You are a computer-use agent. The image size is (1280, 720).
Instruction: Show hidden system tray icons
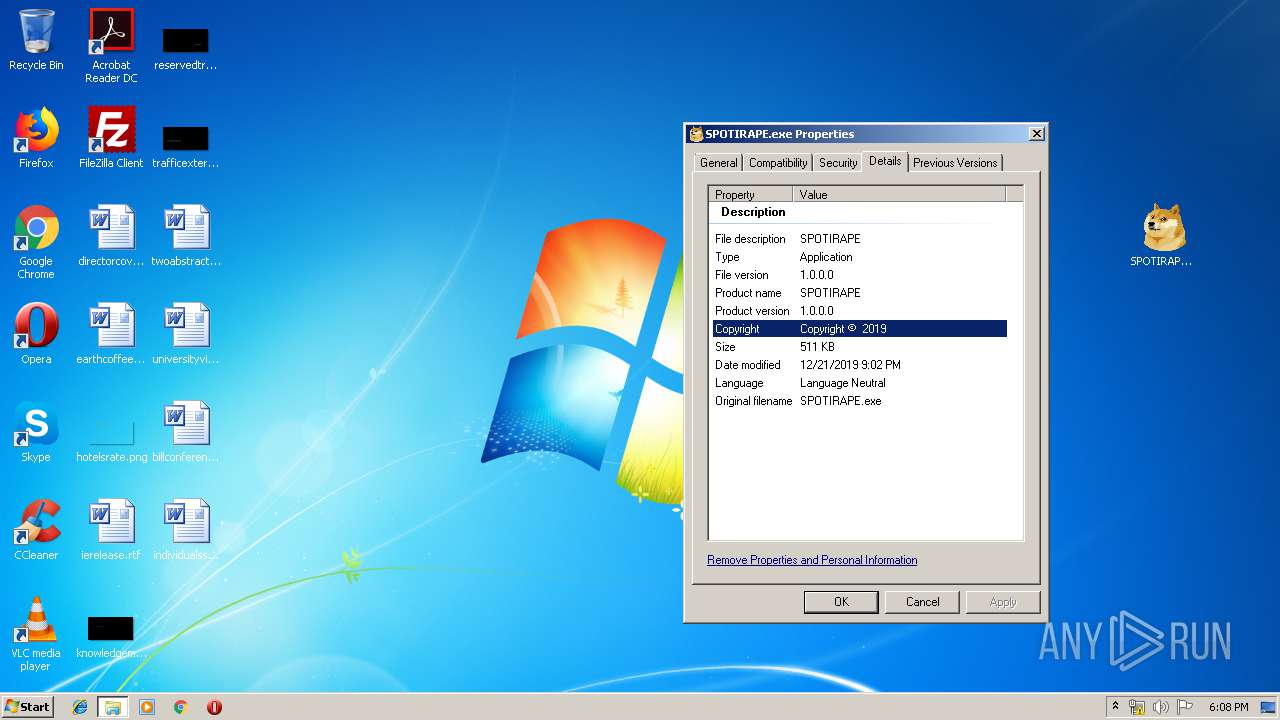[x=1115, y=707]
